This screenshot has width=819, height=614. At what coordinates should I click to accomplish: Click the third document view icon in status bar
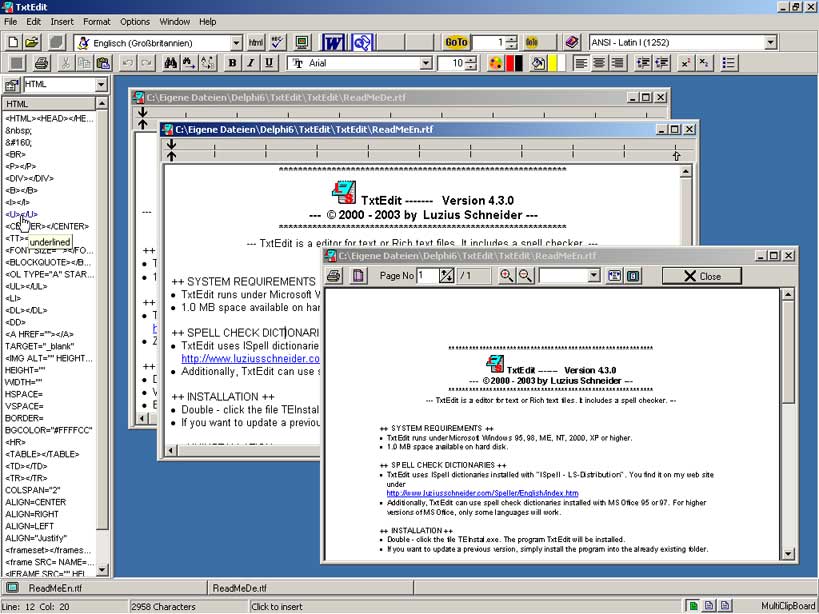724,606
